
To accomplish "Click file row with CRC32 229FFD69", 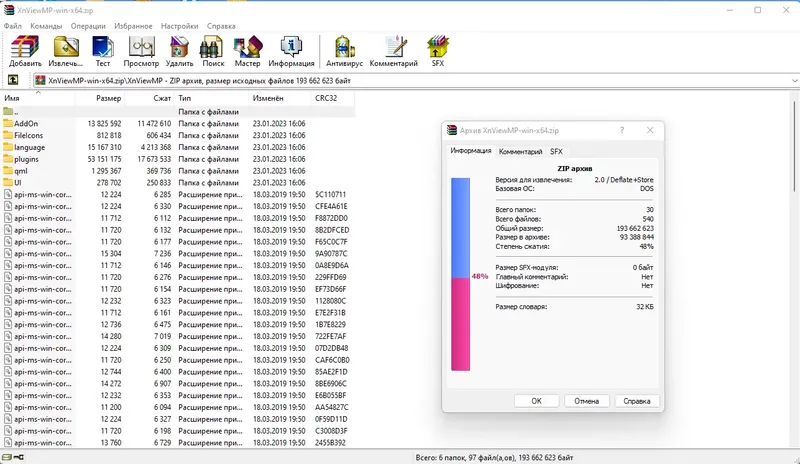I will pyautogui.click(x=178, y=277).
